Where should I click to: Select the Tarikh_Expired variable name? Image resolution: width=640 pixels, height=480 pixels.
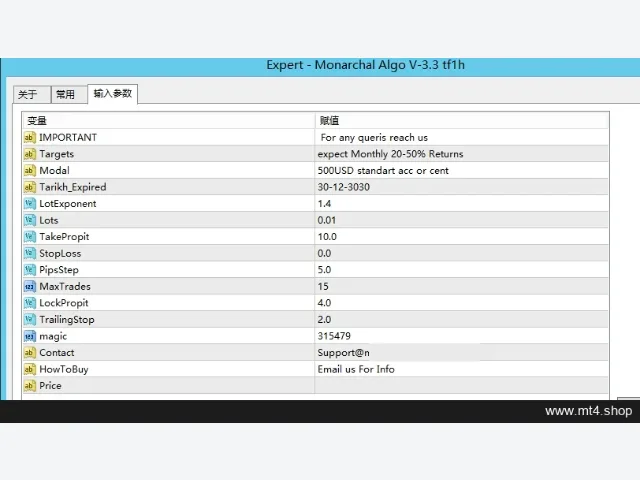(x=73, y=187)
